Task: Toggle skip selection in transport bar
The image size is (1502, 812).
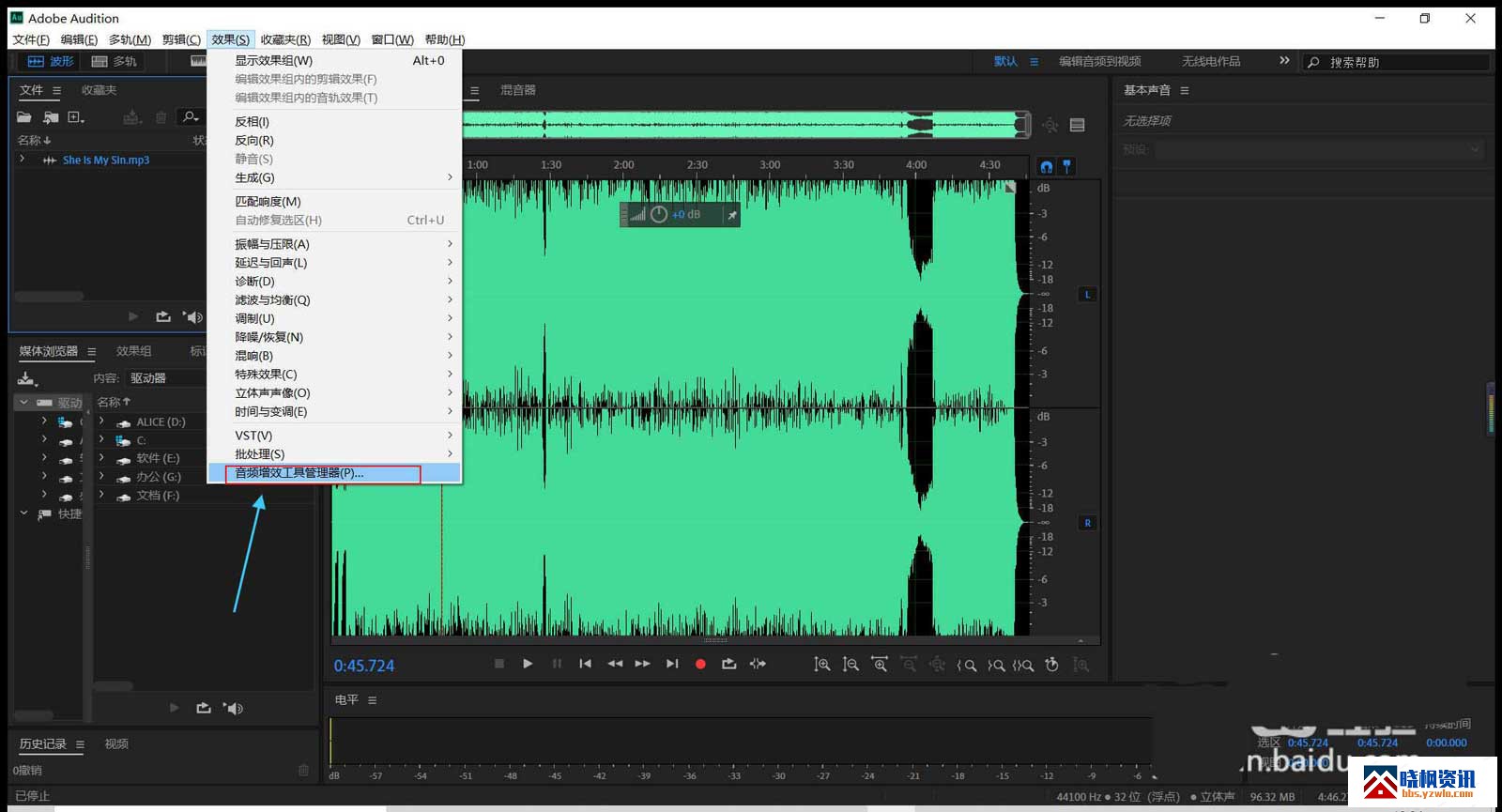Action: point(758,664)
